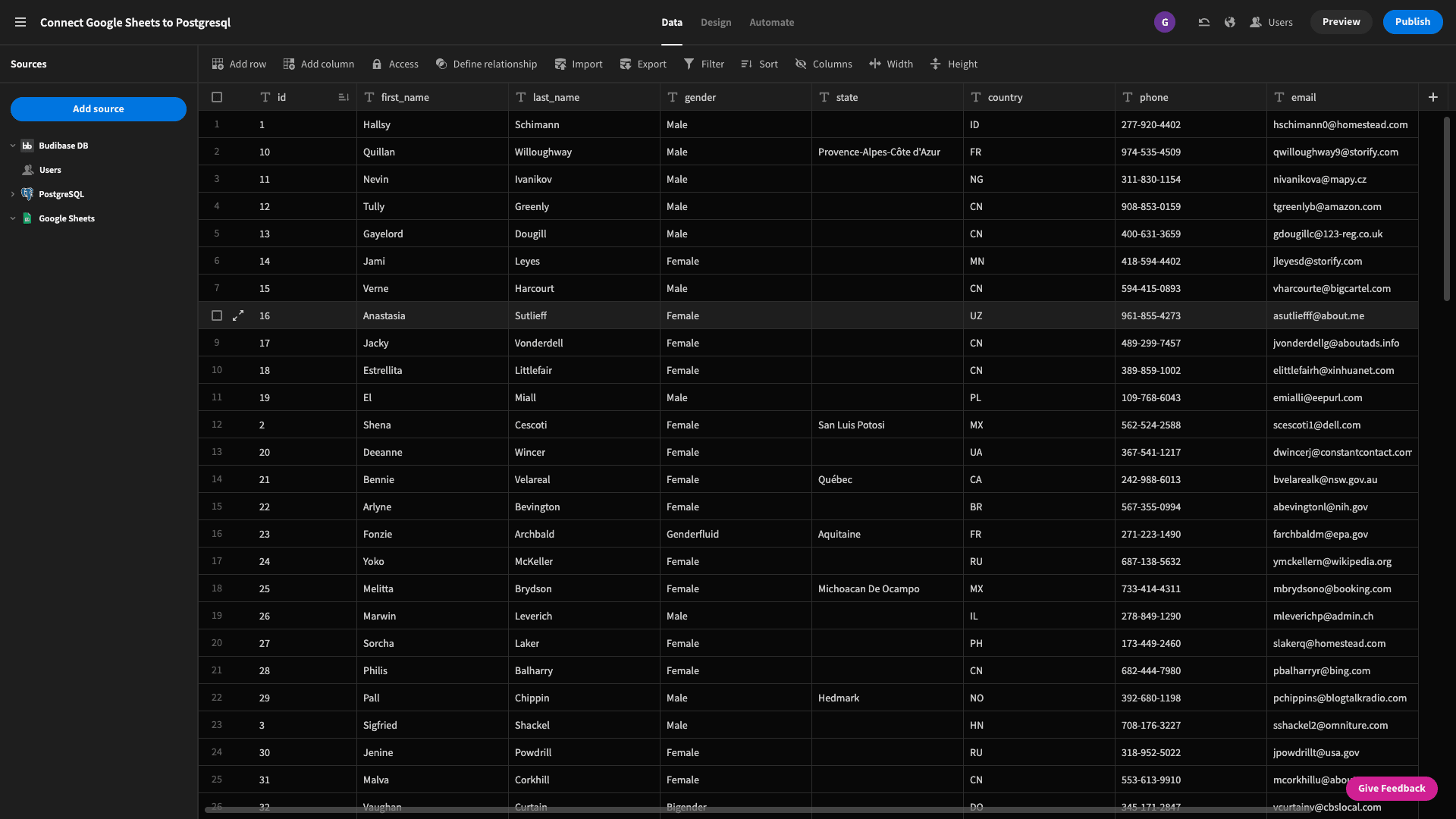This screenshot has height=819, width=1456.
Task: Click Add row in toolbar
Action: [x=239, y=64]
